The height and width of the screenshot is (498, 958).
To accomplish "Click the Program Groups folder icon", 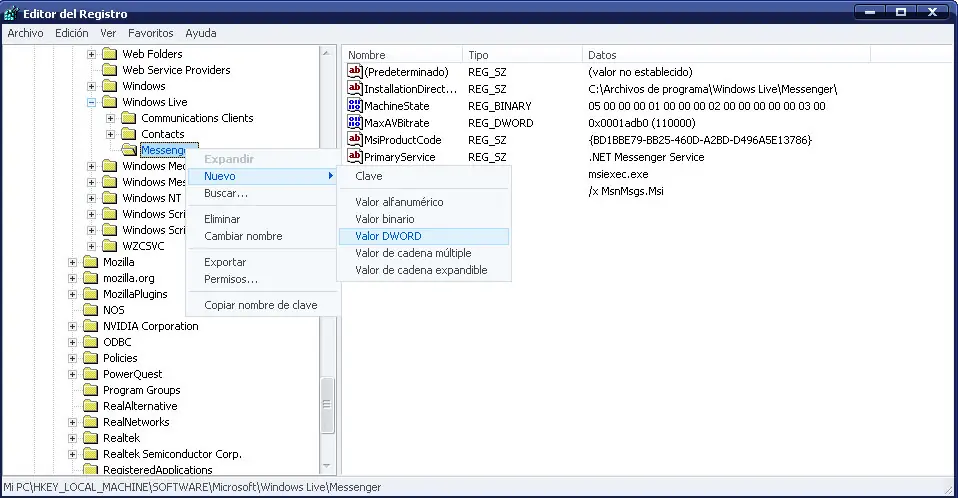I will click(x=90, y=390).
